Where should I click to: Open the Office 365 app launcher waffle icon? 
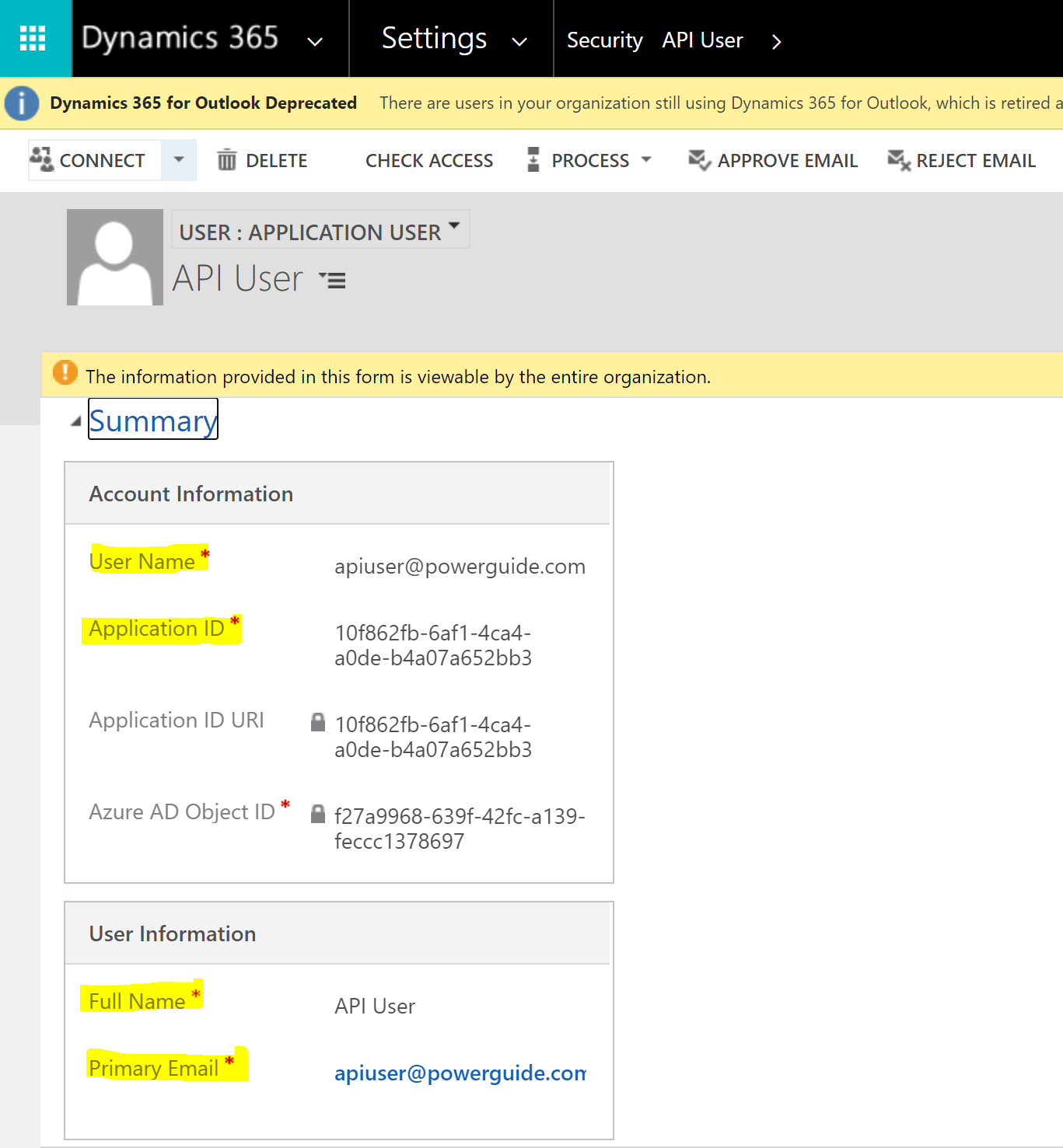coord(34,37)
